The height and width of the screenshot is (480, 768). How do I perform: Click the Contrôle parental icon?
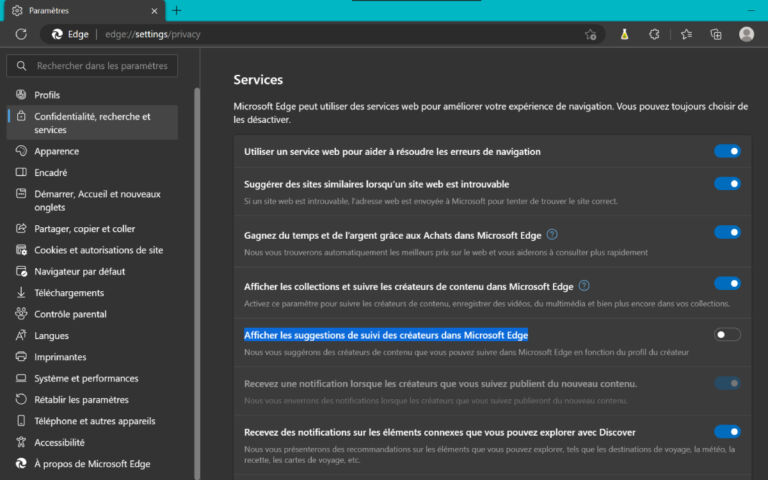click(x=21, y=313)
